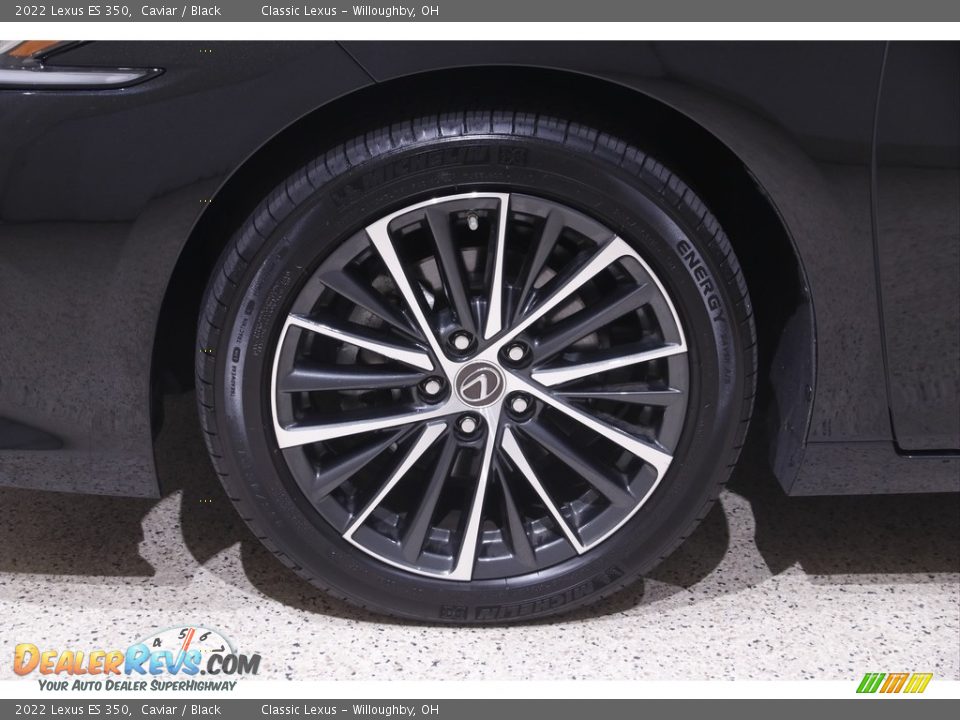Click 'Your Auto Dealer SuperHighway' tagline
The width and height of the screenshot is (960, 720).
pos(137,685)
